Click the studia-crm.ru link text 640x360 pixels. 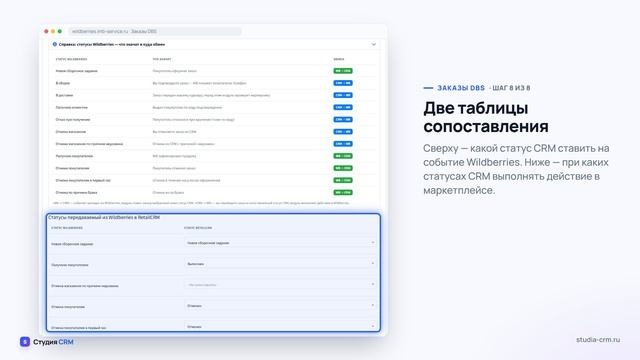click(x=598, y=340)
